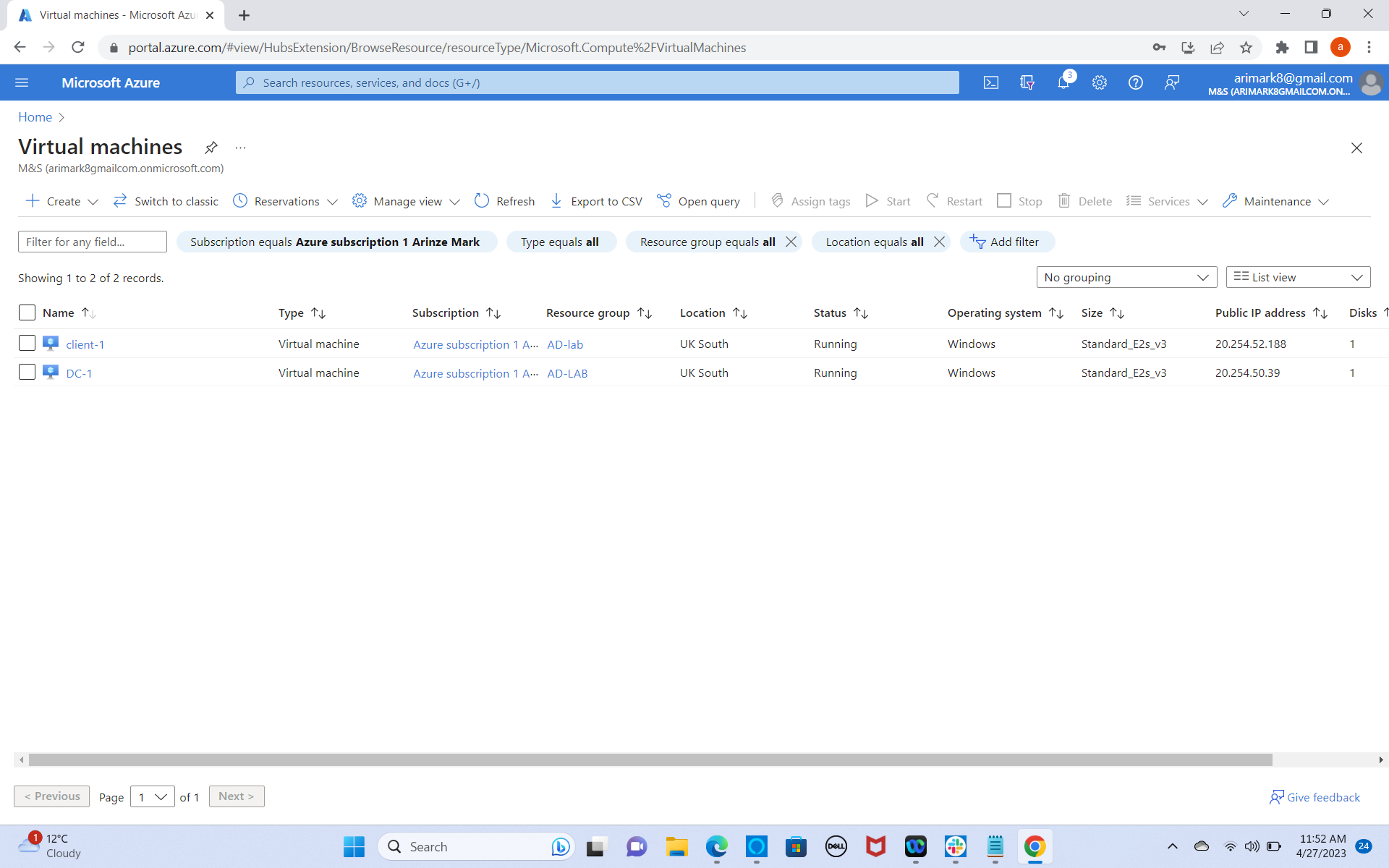Open the No grouping dropdown
Viewport: 1389px width, 868px height.
coord(1126,277)
